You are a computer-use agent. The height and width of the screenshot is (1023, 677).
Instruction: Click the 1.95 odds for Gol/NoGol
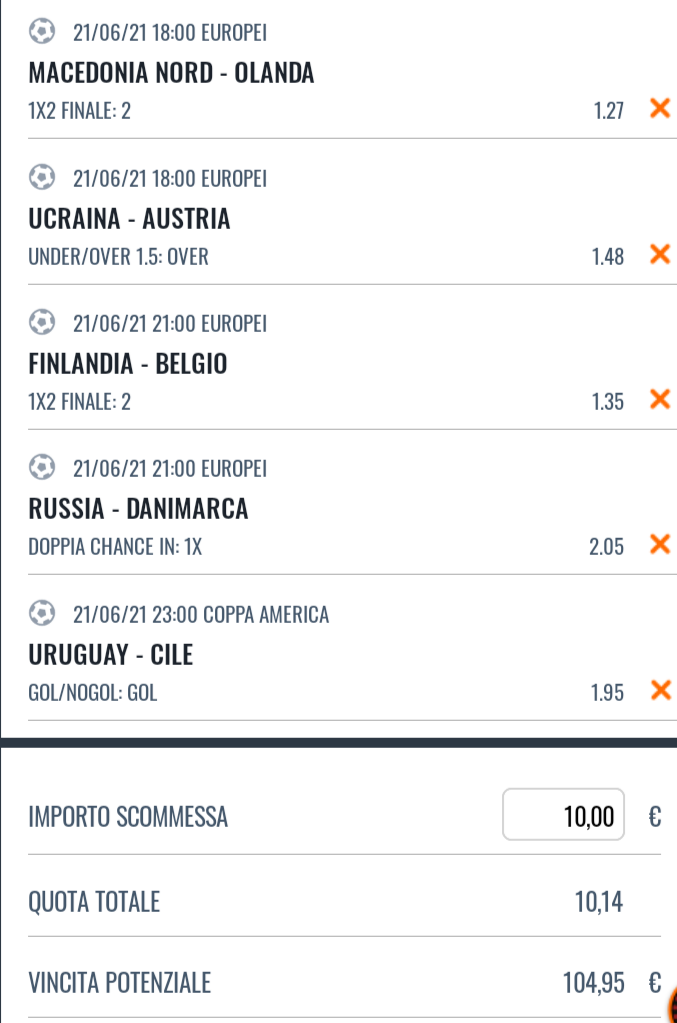(x=607, y=691)
